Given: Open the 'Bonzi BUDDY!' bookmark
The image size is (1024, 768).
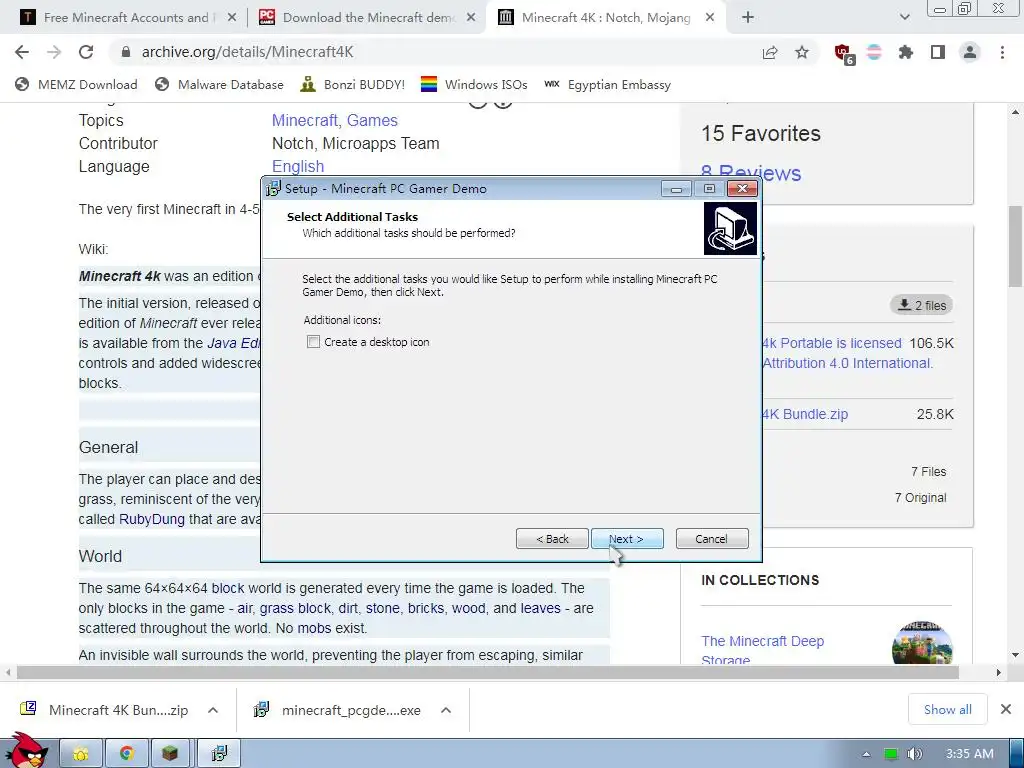Looking at the screenshot, I should pyautogui.click(x=352, y=84).
